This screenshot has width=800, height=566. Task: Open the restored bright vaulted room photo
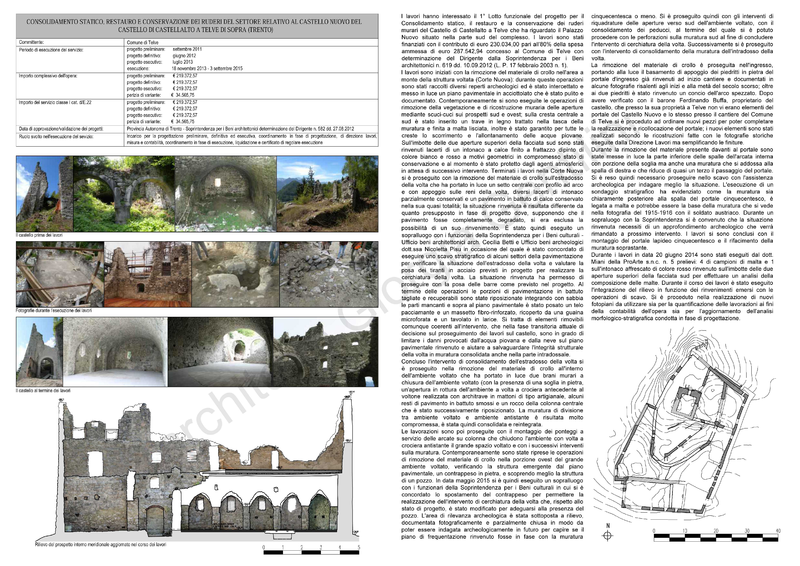coord(115,352)
